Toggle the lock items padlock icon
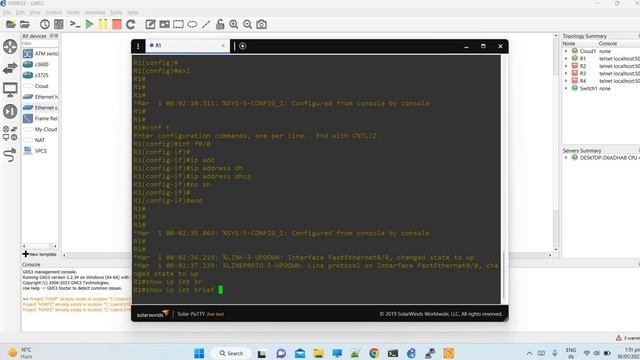 tap(220, 24)
